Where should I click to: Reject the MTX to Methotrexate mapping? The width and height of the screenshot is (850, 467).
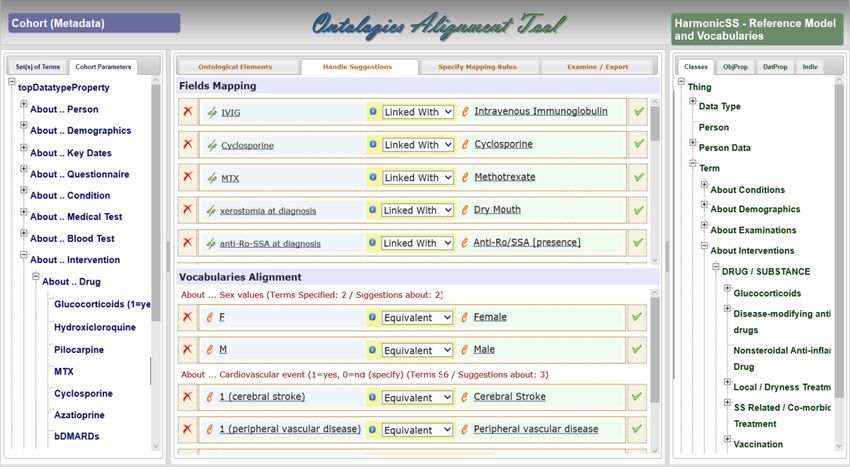pos(188,177)
